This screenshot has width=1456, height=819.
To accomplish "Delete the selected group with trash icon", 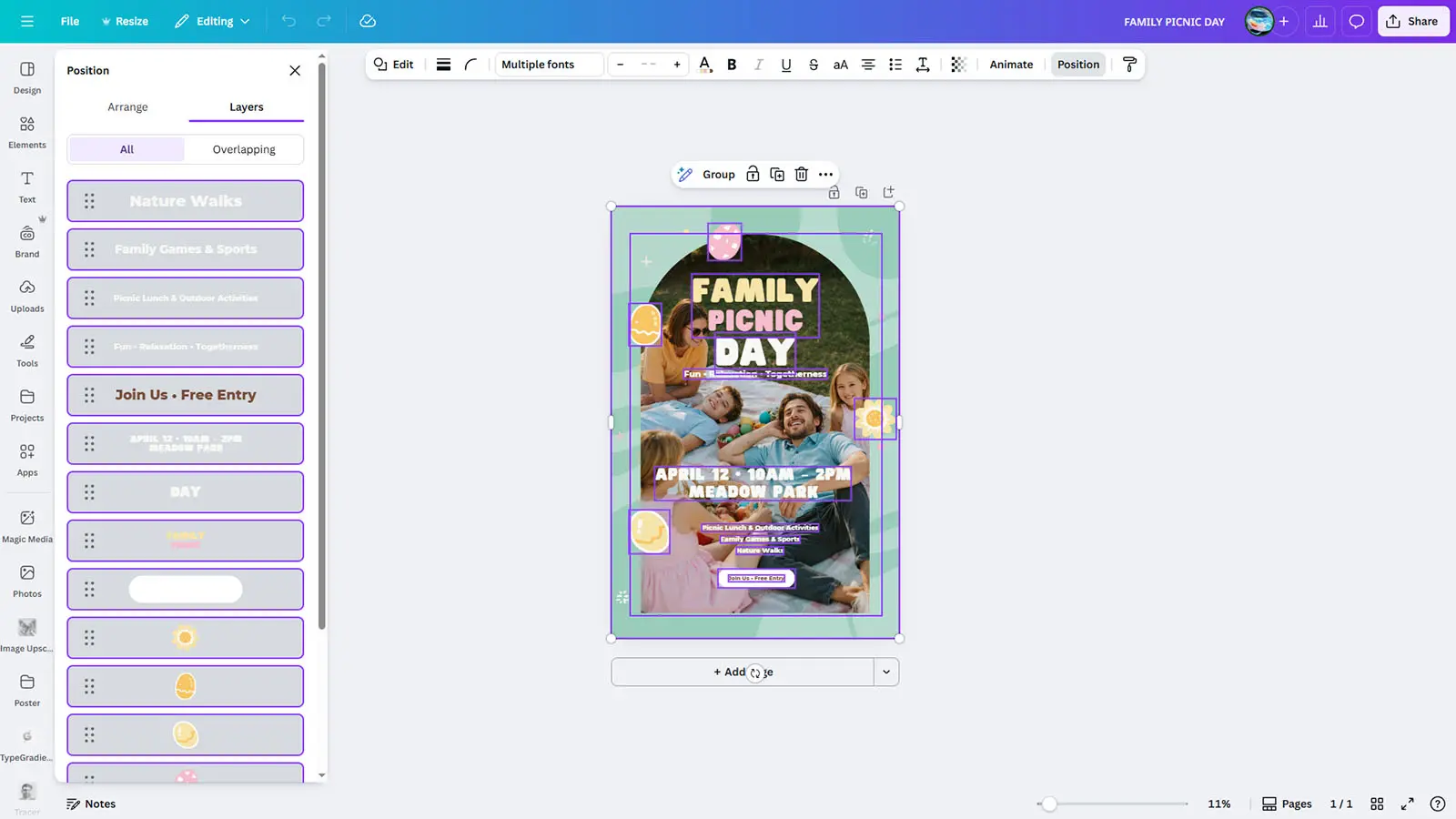I will (x=801, y=175).
